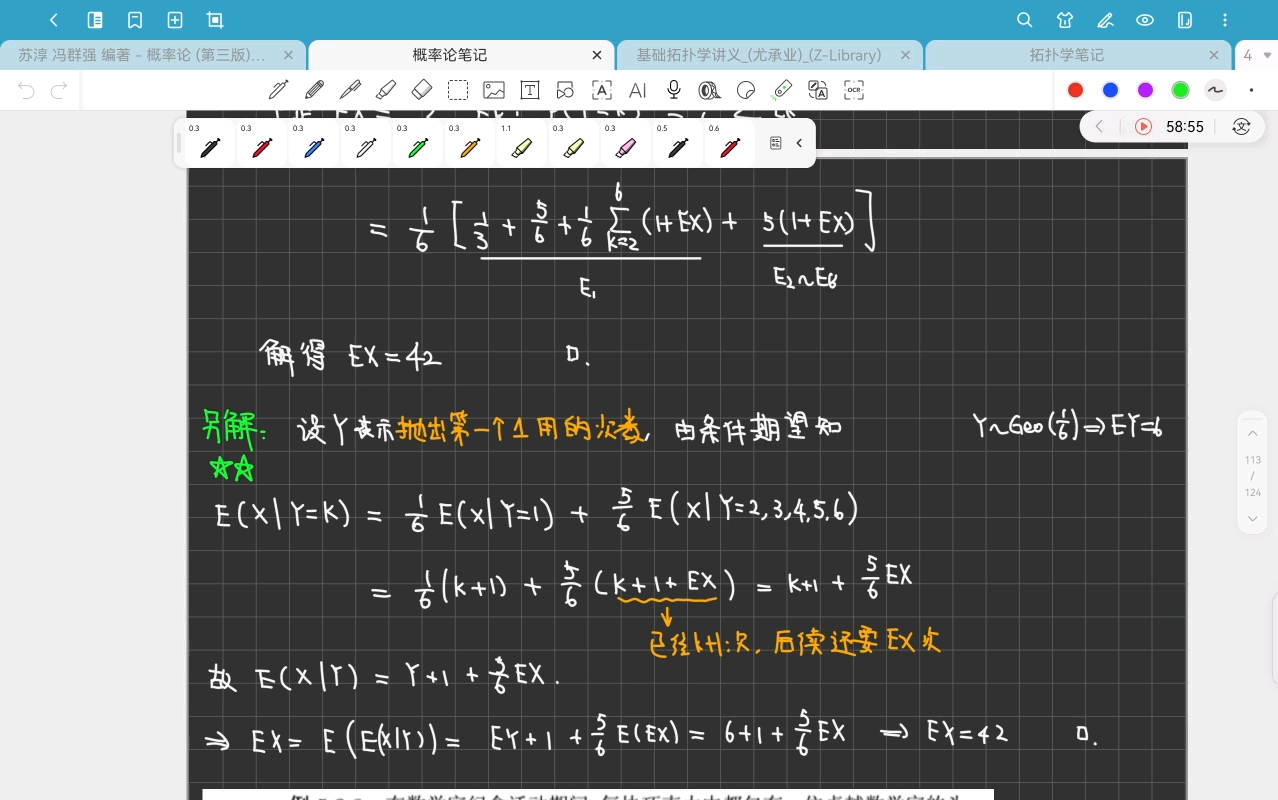Switch to 基础拓扑学讲义 tab
This screenshot has height=800, width=1278.
click(x=759, y=55)
